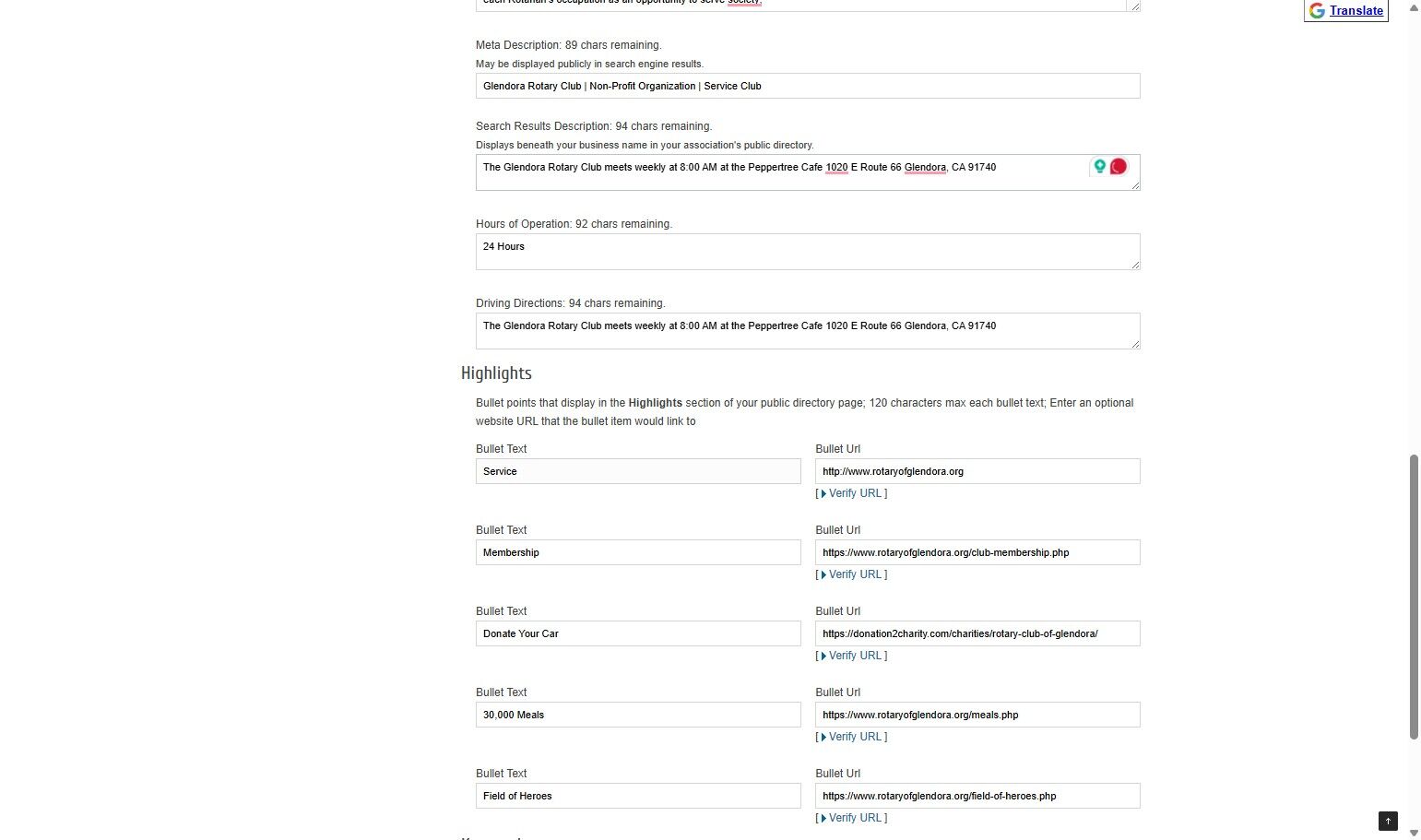Click the vertical page scrollbar thumb
This screenshot has height=840, width=1421.
coord(1414,597)
